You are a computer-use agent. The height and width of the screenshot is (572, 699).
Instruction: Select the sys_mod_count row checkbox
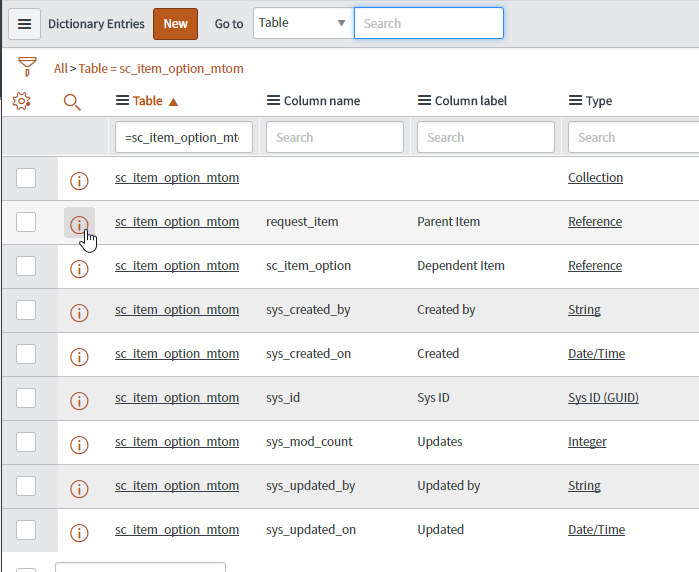(x=26, y=442)
